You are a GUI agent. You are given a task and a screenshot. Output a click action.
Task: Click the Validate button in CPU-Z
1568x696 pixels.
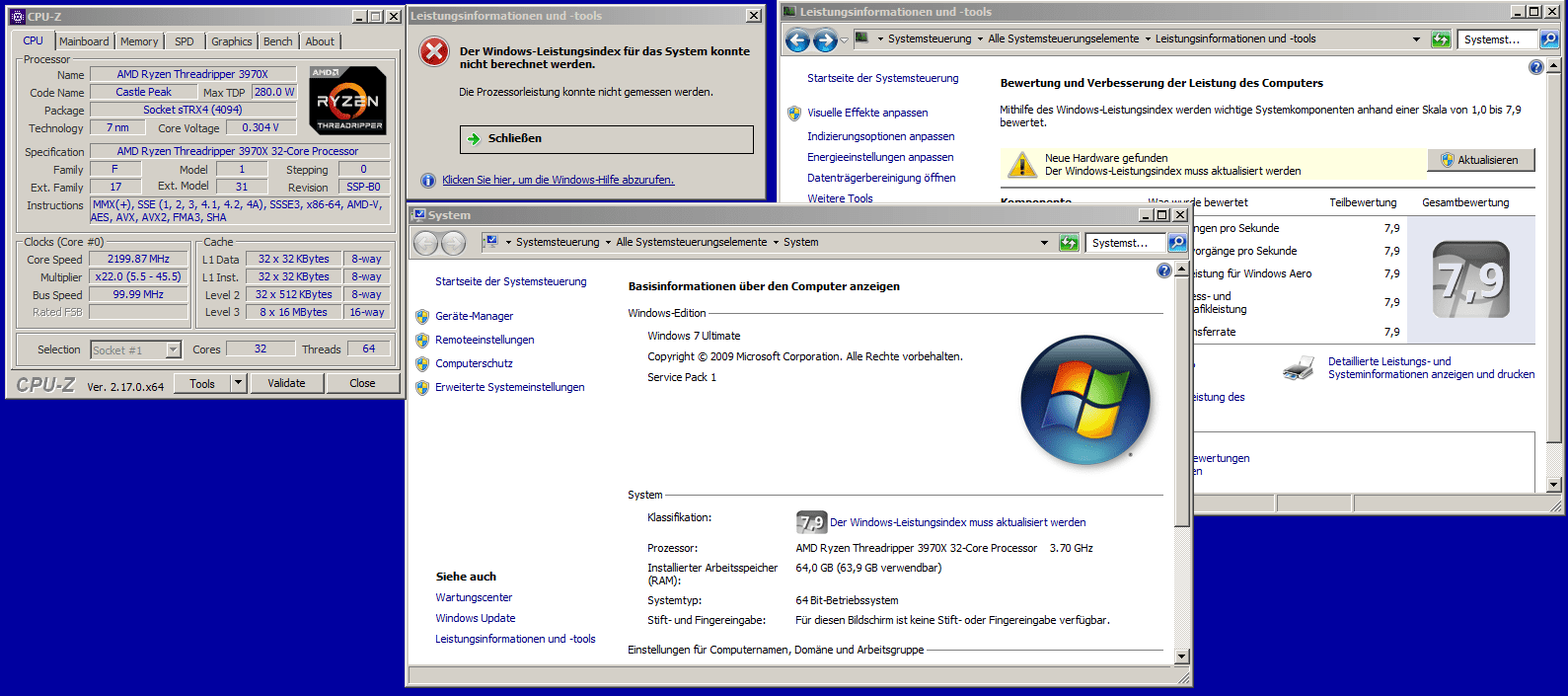point(286,383)
